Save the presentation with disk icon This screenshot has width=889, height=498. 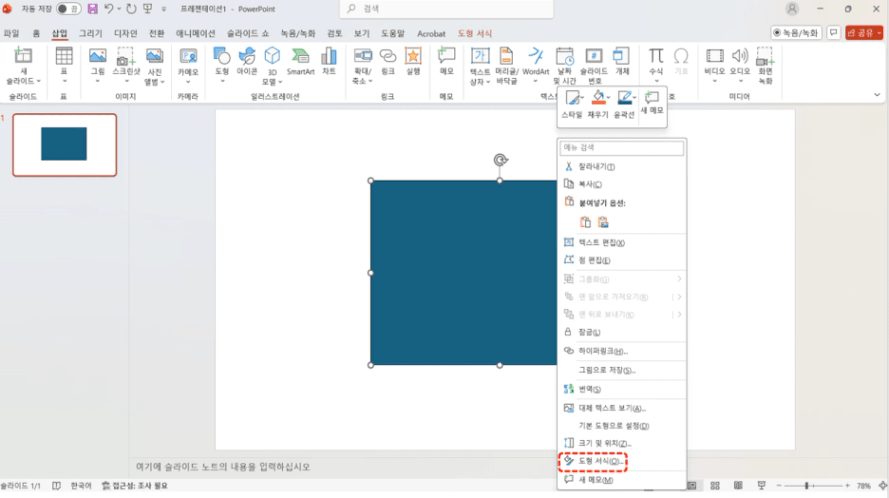click(x=92, y=9)
